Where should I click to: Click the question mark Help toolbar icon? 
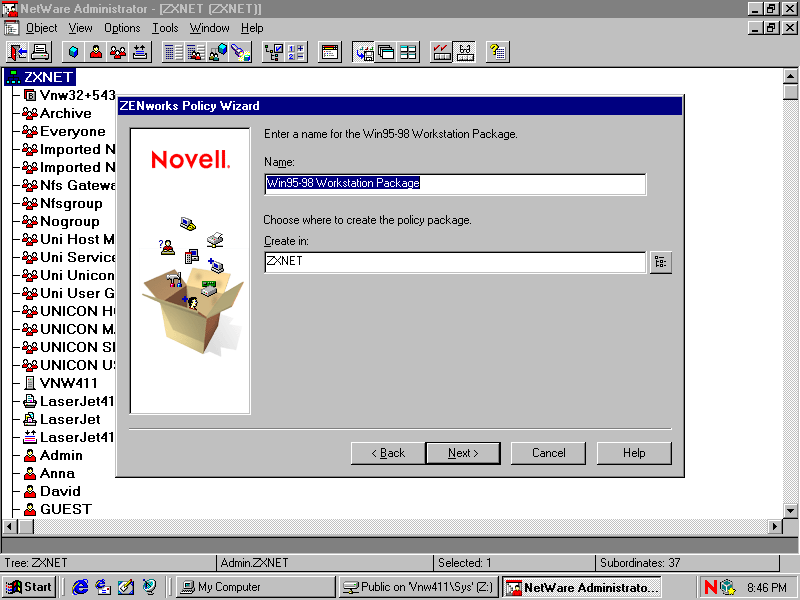pyautogui.click(x=497, y=52)
